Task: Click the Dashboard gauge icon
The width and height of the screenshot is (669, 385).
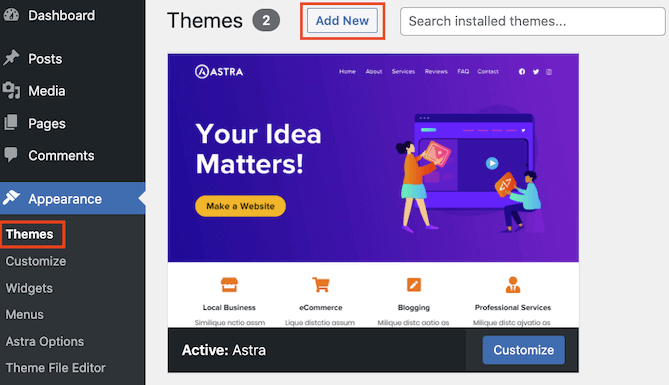Action: [12, 15]
